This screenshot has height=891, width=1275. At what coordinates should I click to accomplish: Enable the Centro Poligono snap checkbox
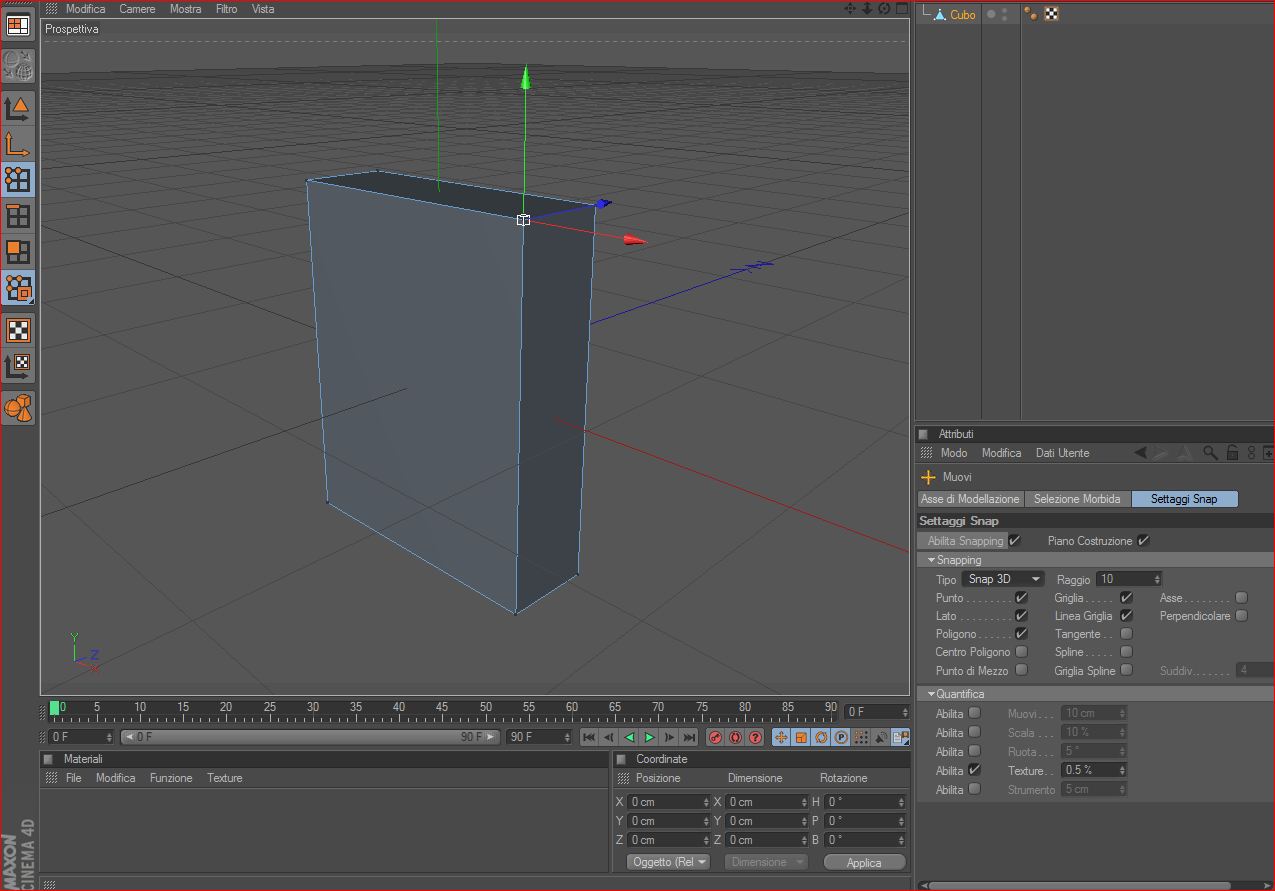[1021, 652]
